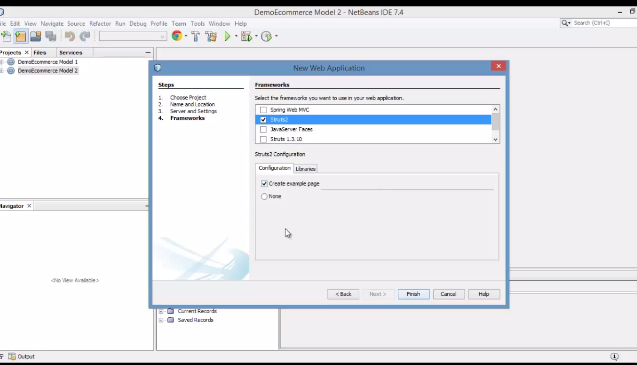The width and height of the screenshot is (637, 365).
Task: Click the New File toolbar icon
Action: tap(6, 37)
